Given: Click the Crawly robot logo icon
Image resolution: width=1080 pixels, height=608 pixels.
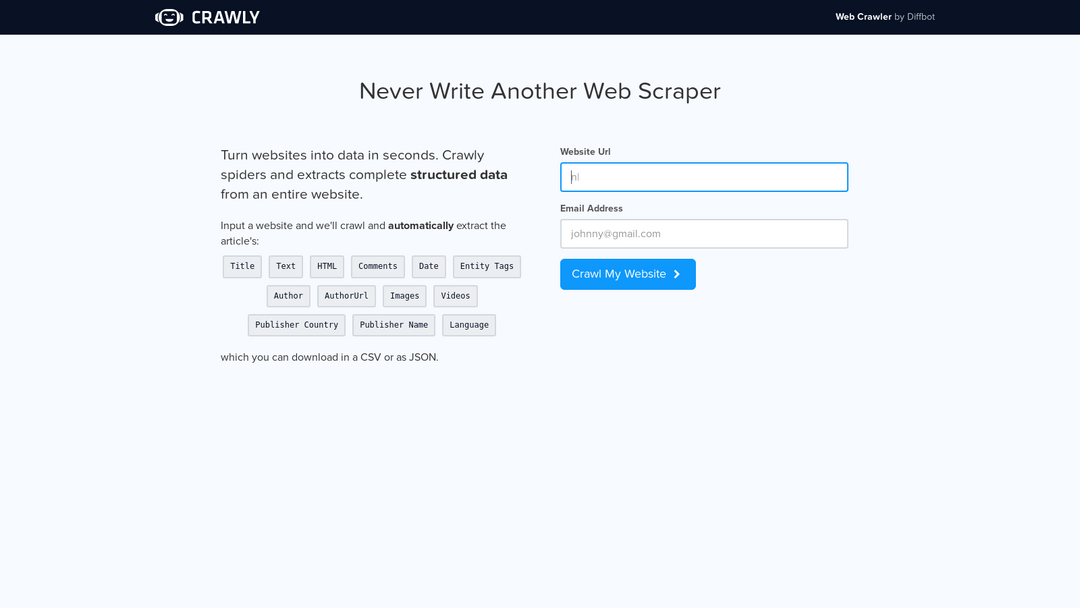Looking at the screenshot, I should 169,17.
